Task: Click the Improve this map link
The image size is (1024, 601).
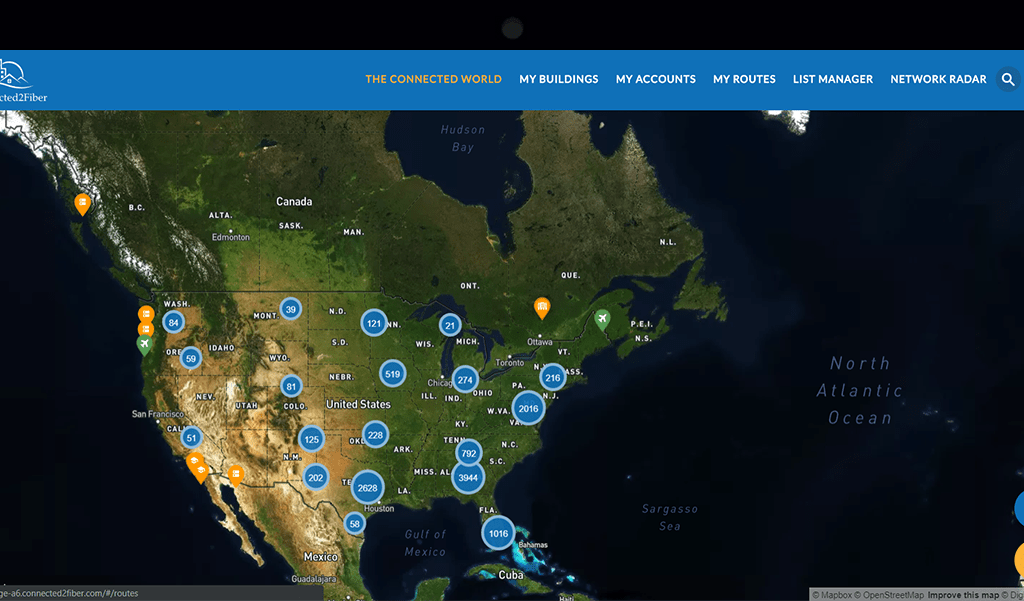Action: click(x=966, y=595)
